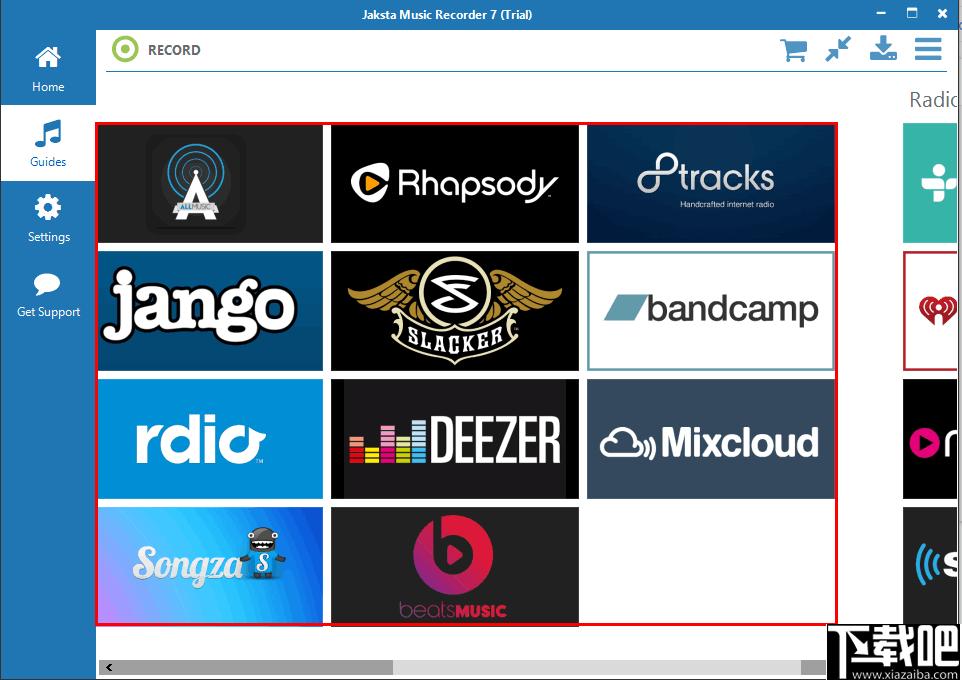Open Get Support in sidebar

point(48,295)
